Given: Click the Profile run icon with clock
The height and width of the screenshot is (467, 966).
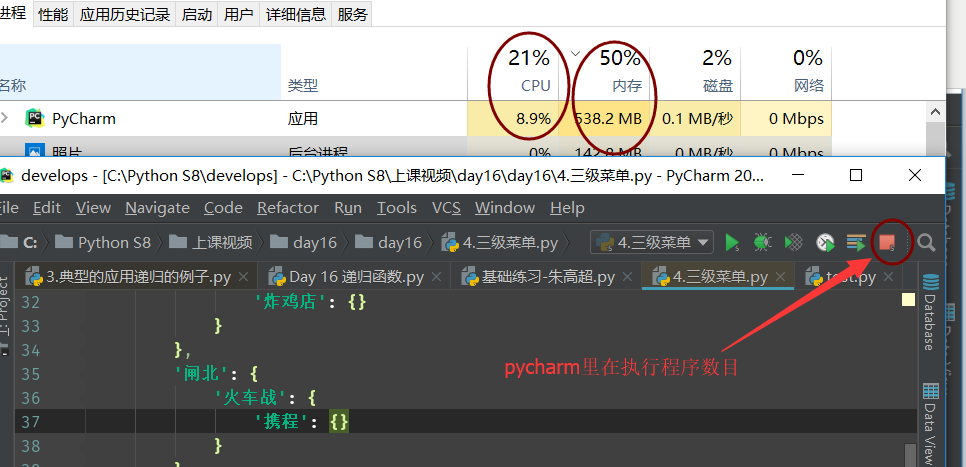Looking at the screenshot, I should [x=825, y=243].
